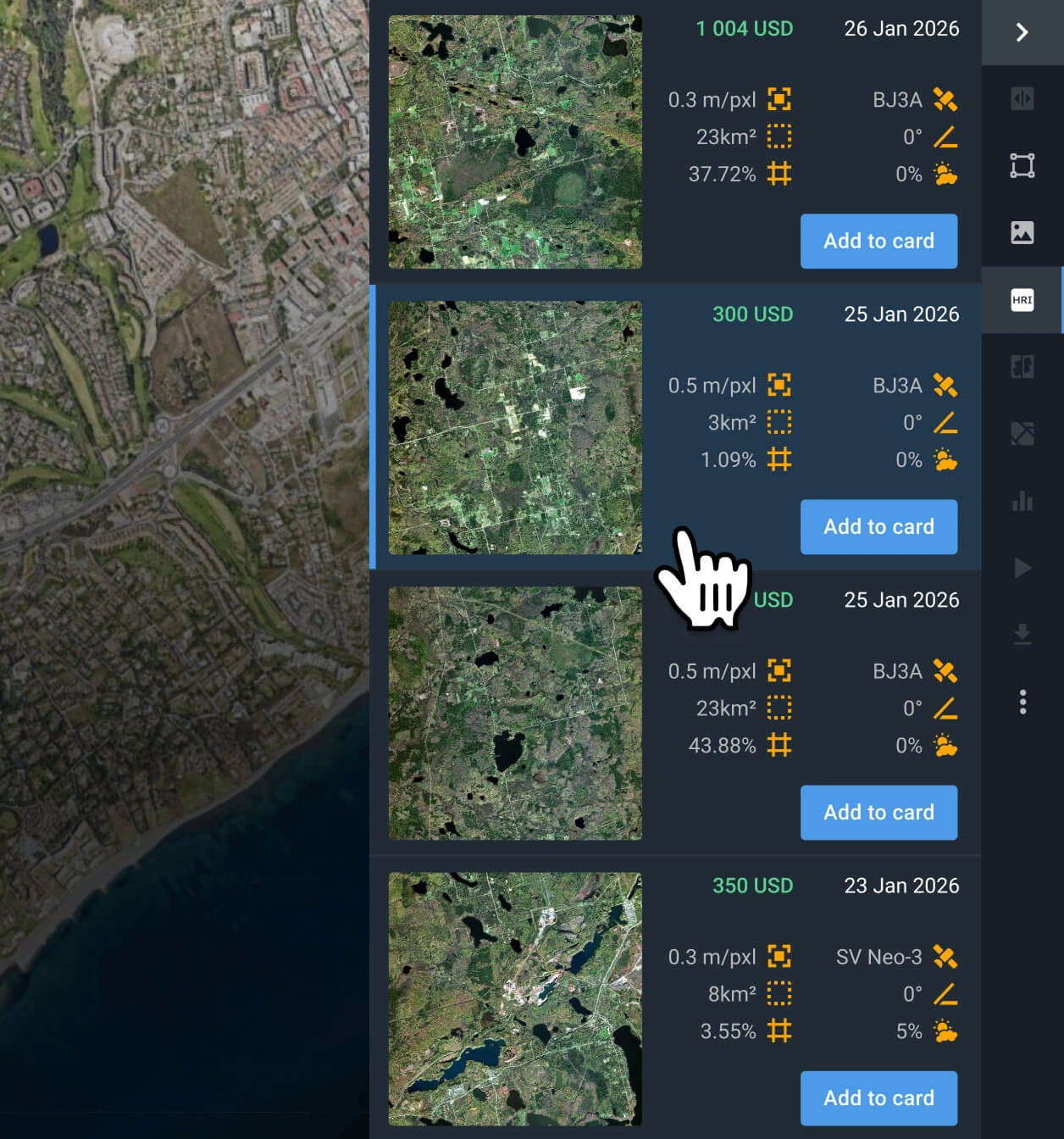Open the bar chart analytics icon
Image resolution: width=1064 pixels, height=1139 pixels.
(1022, 501)
